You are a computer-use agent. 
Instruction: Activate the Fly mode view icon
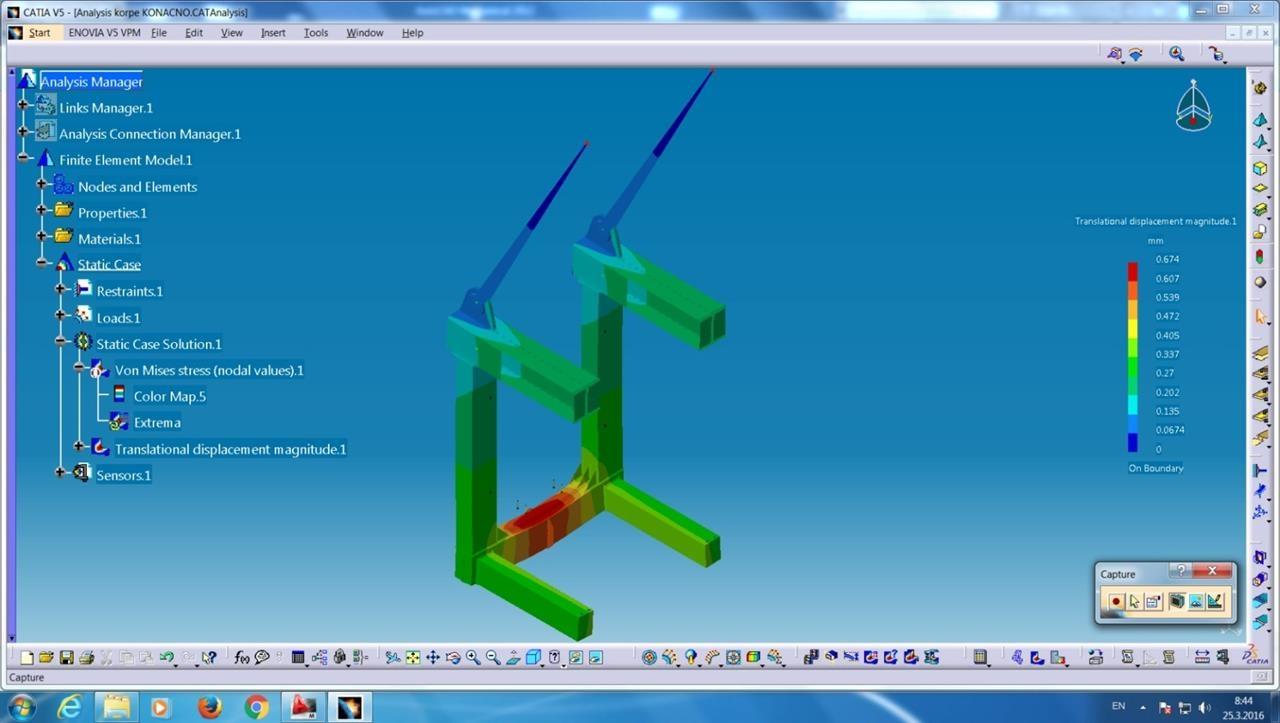click(393, 657)
